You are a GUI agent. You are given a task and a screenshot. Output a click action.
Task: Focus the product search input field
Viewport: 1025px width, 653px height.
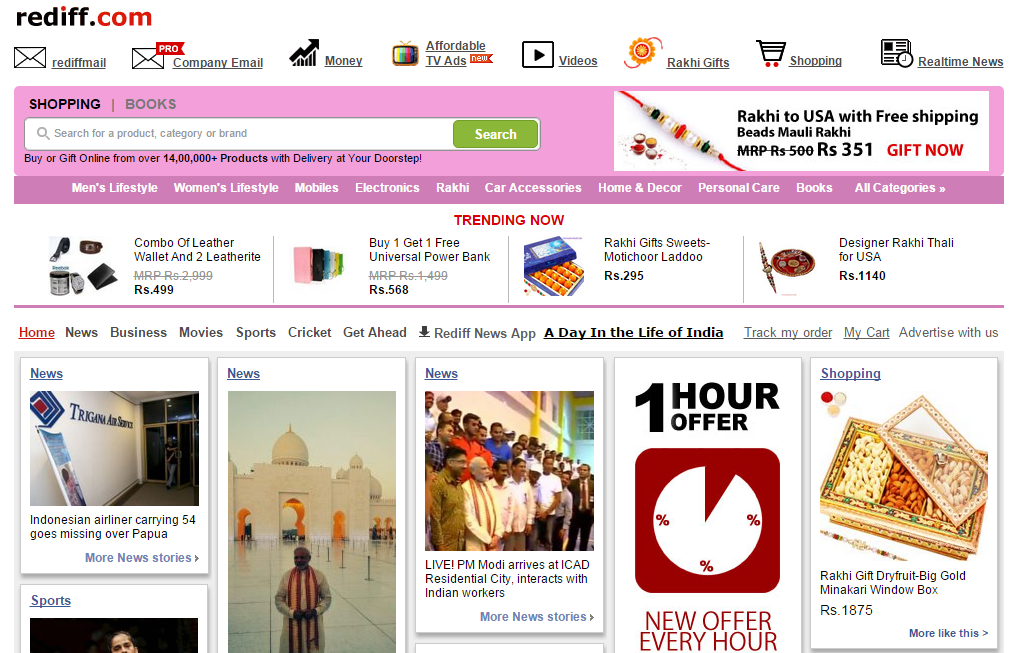[x=239, y=133]
